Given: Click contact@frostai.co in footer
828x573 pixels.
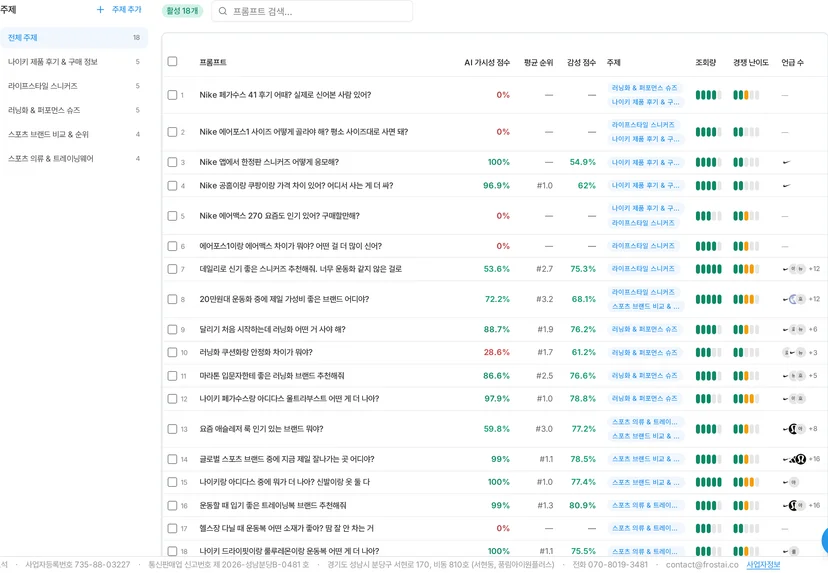Looking at the screenshot, I should (x=702, y=565).
